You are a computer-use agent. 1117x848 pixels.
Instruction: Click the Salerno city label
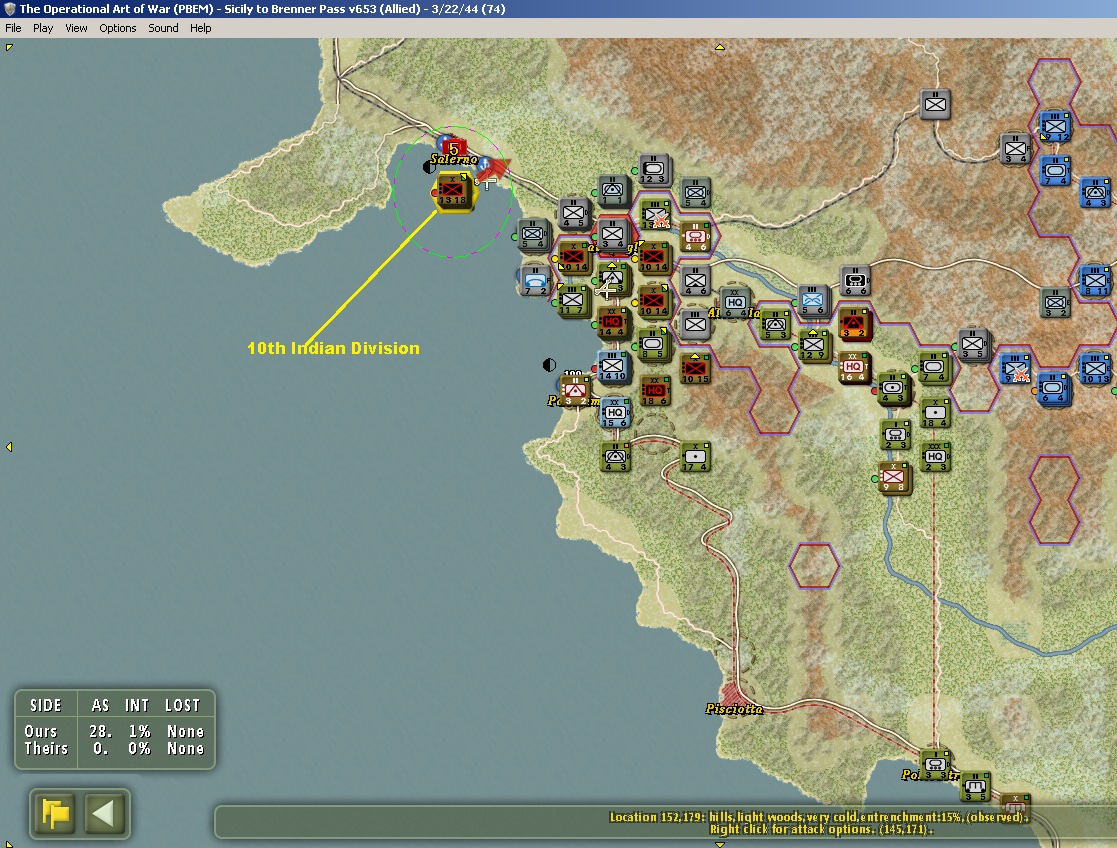453,159
